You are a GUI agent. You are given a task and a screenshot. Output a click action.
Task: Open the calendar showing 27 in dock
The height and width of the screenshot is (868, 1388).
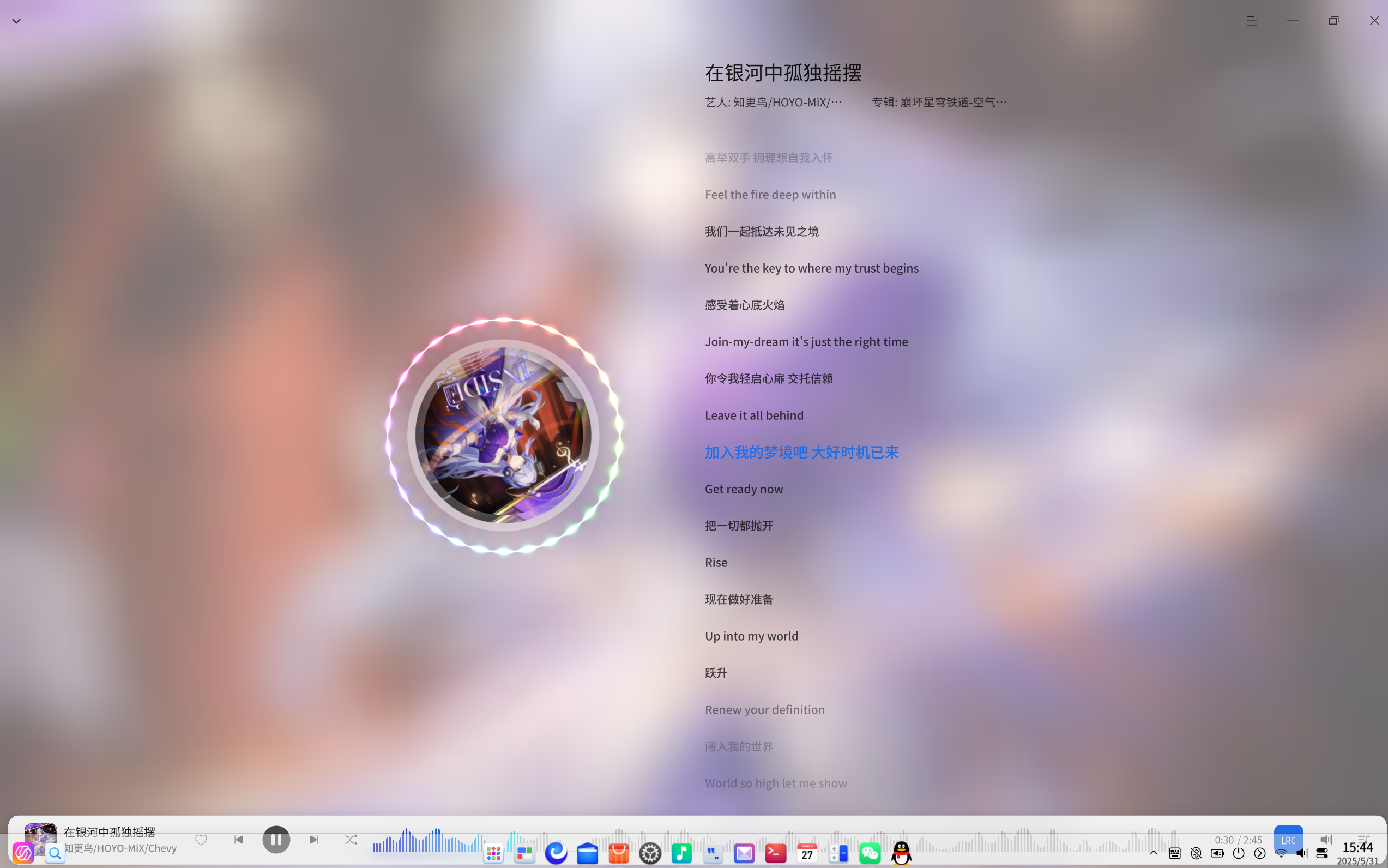pos(807,854)
